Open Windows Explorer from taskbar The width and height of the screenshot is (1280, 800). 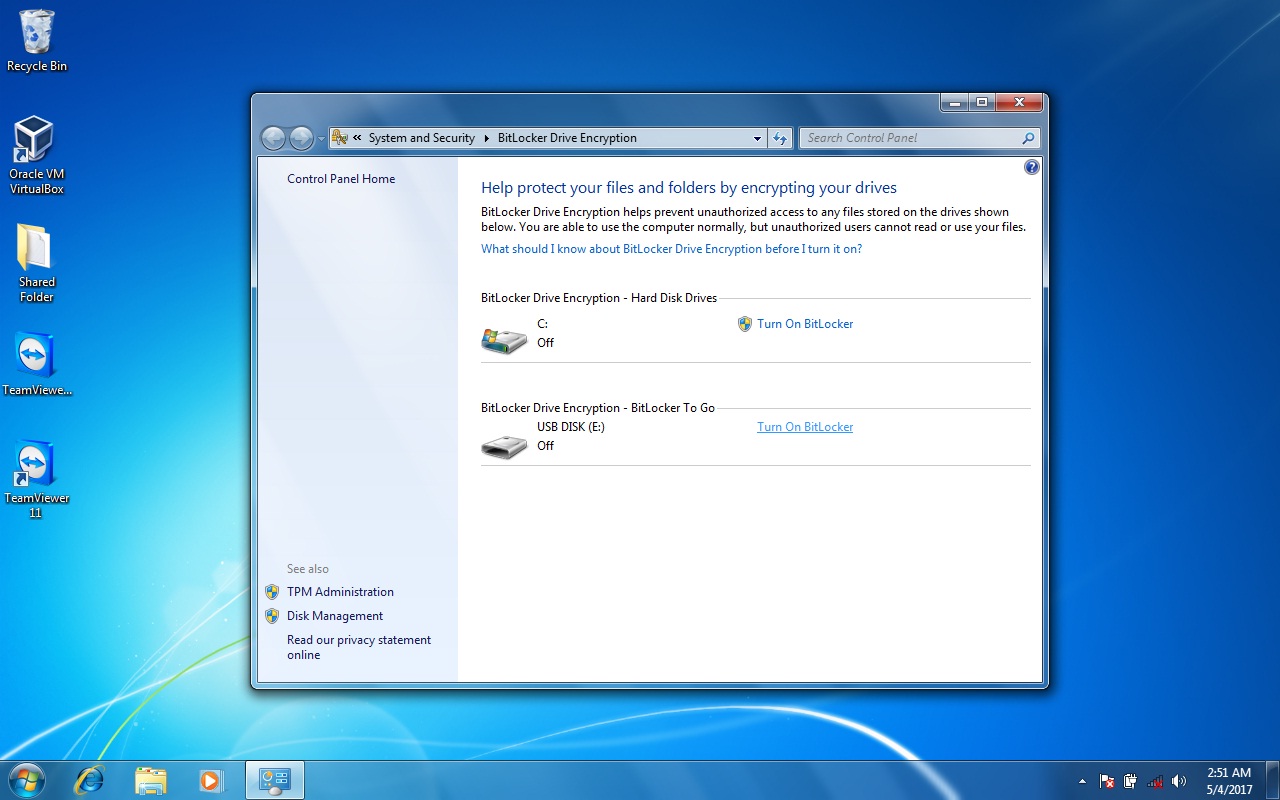150,780
